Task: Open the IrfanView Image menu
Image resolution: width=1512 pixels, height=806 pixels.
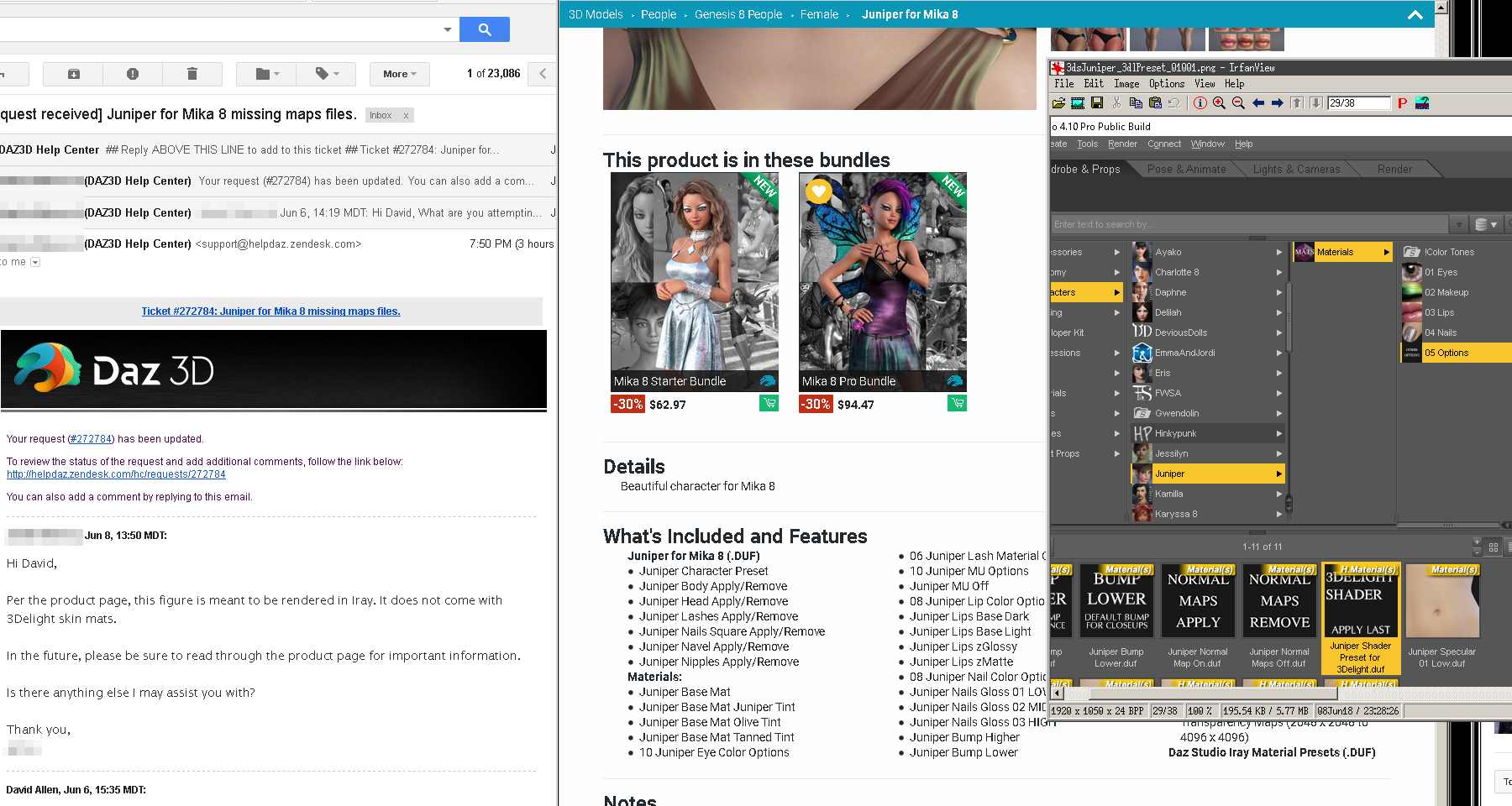Action: click(x=1126, y=84)
